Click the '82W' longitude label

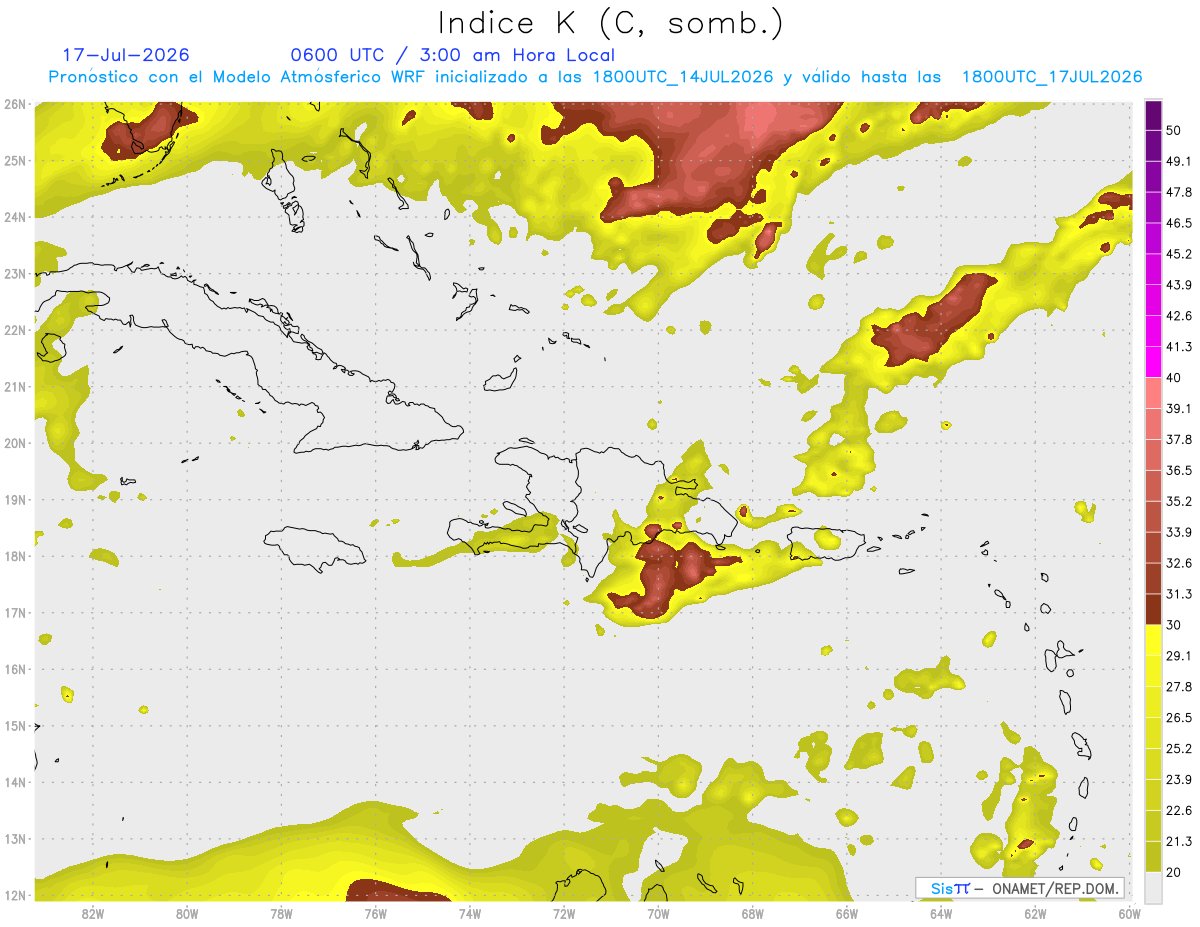(x=93, y=914)
